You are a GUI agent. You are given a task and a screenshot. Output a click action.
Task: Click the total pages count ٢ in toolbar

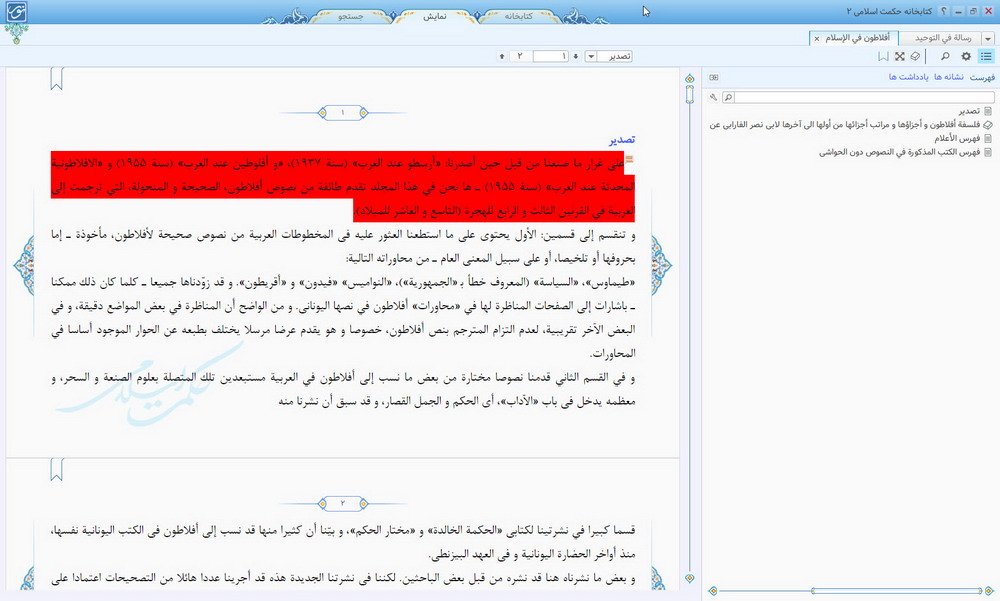tap(520, 56)
